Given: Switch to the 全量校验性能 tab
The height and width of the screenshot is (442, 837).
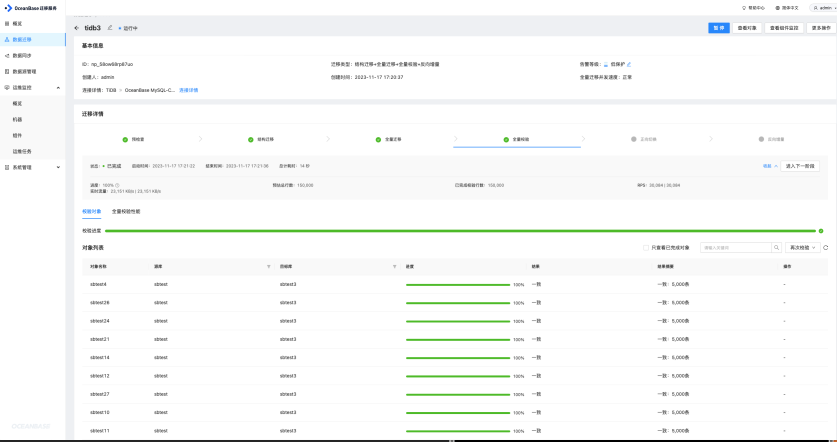Looking at the screenshot, I should [x=126, y=211].
